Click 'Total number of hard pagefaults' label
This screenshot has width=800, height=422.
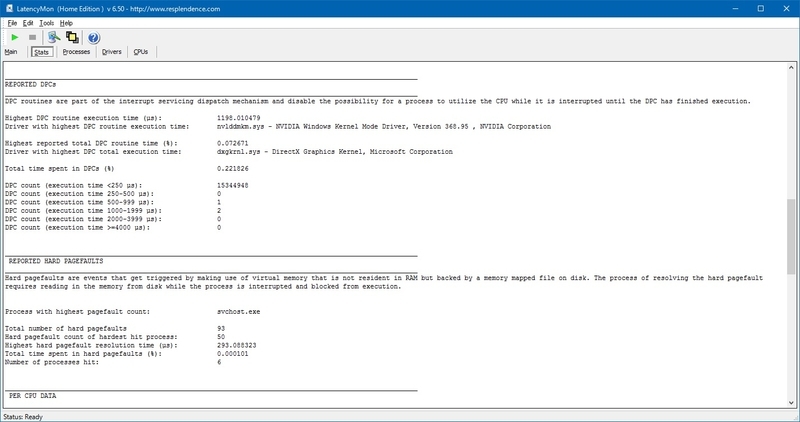[x=66, y=329]
